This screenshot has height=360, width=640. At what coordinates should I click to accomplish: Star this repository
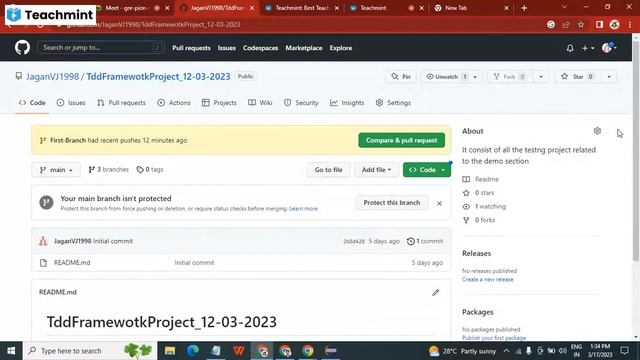point(577,77)
